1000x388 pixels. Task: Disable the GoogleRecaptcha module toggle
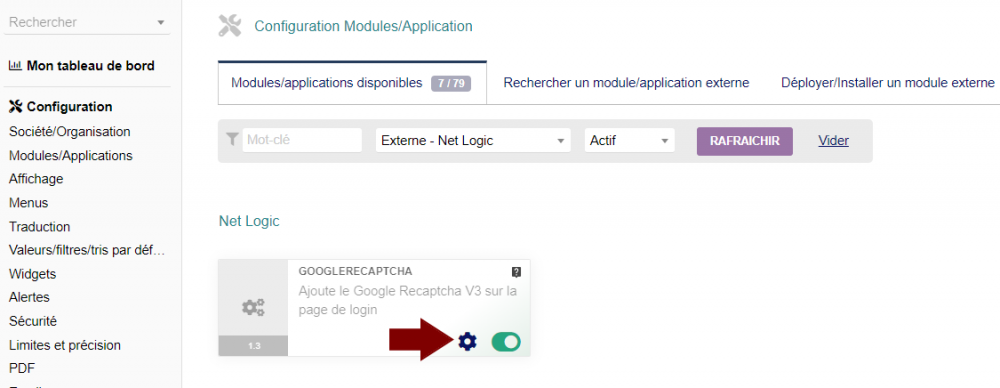(506, 342)
